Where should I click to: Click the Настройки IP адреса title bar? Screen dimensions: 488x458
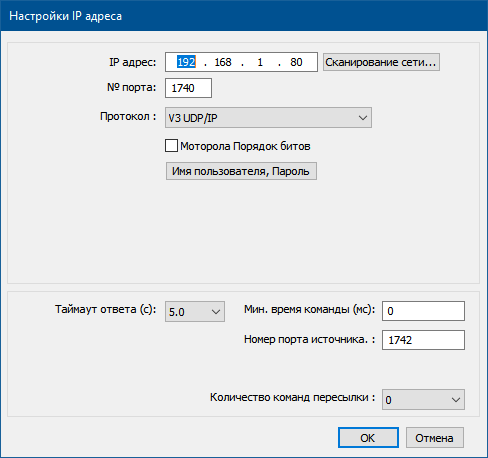244,16
